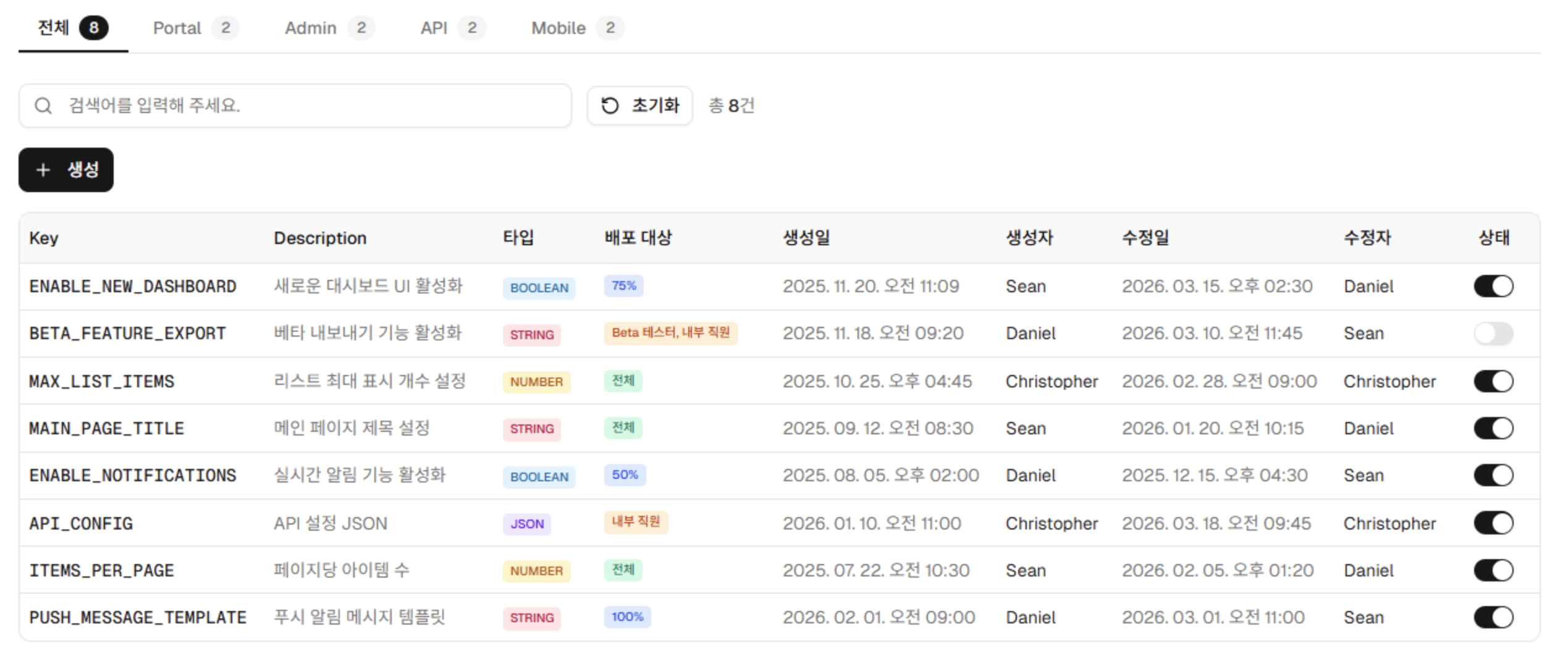Click the plus icon in 생성 button

[x=43, y=170]
